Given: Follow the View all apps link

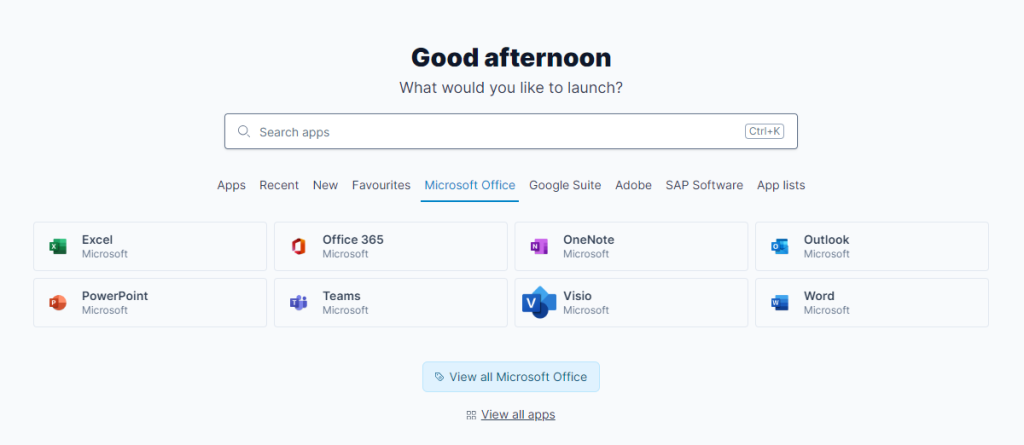Looking at the screenshot, I should (518, 414).
